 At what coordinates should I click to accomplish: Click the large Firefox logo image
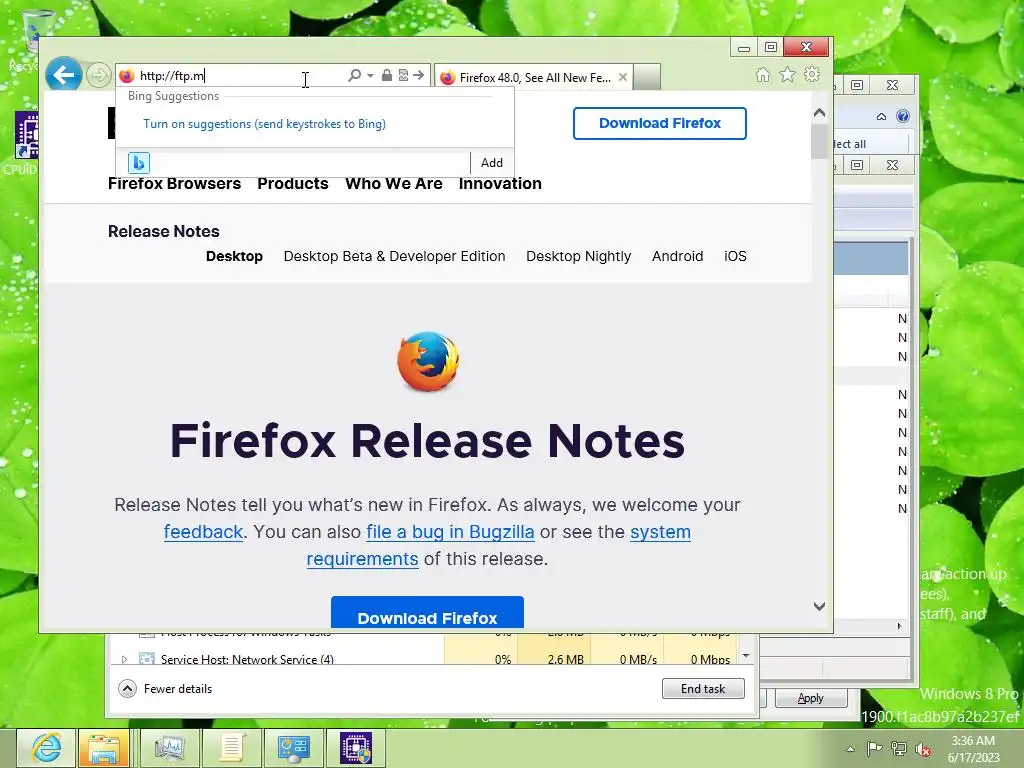pos(428,361)
